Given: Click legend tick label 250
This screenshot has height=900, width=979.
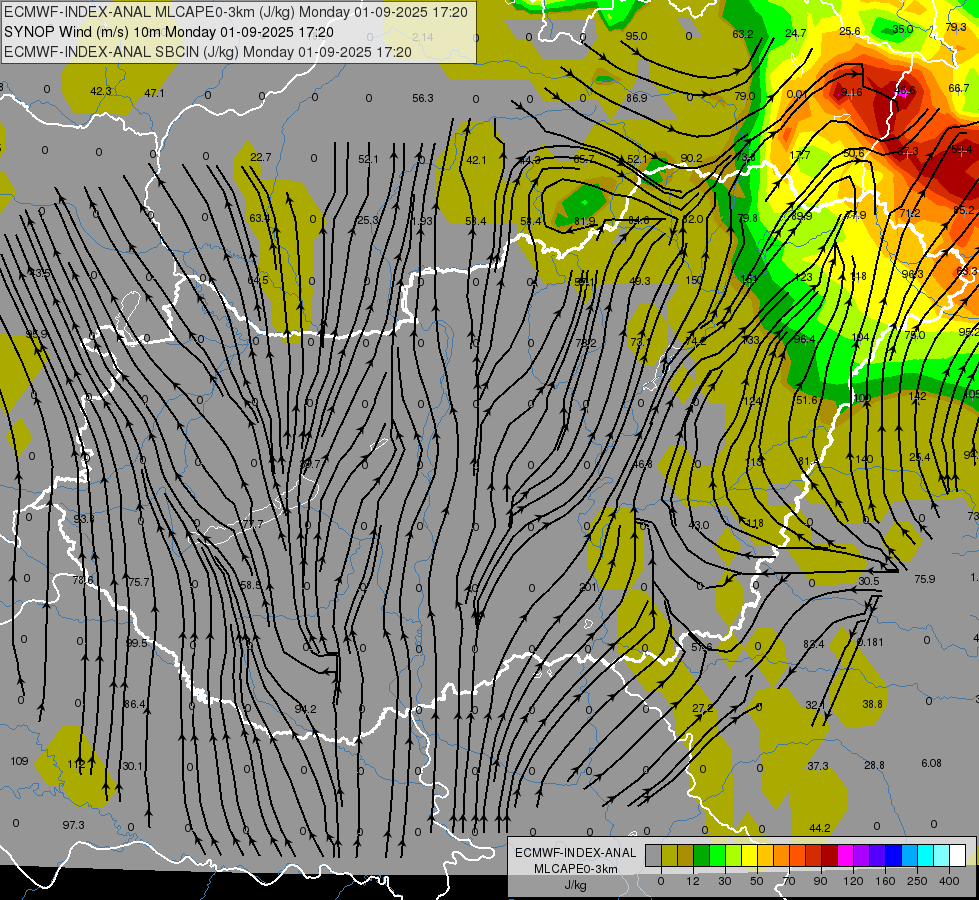Looking at the screenshot, I should coord(917,881).
